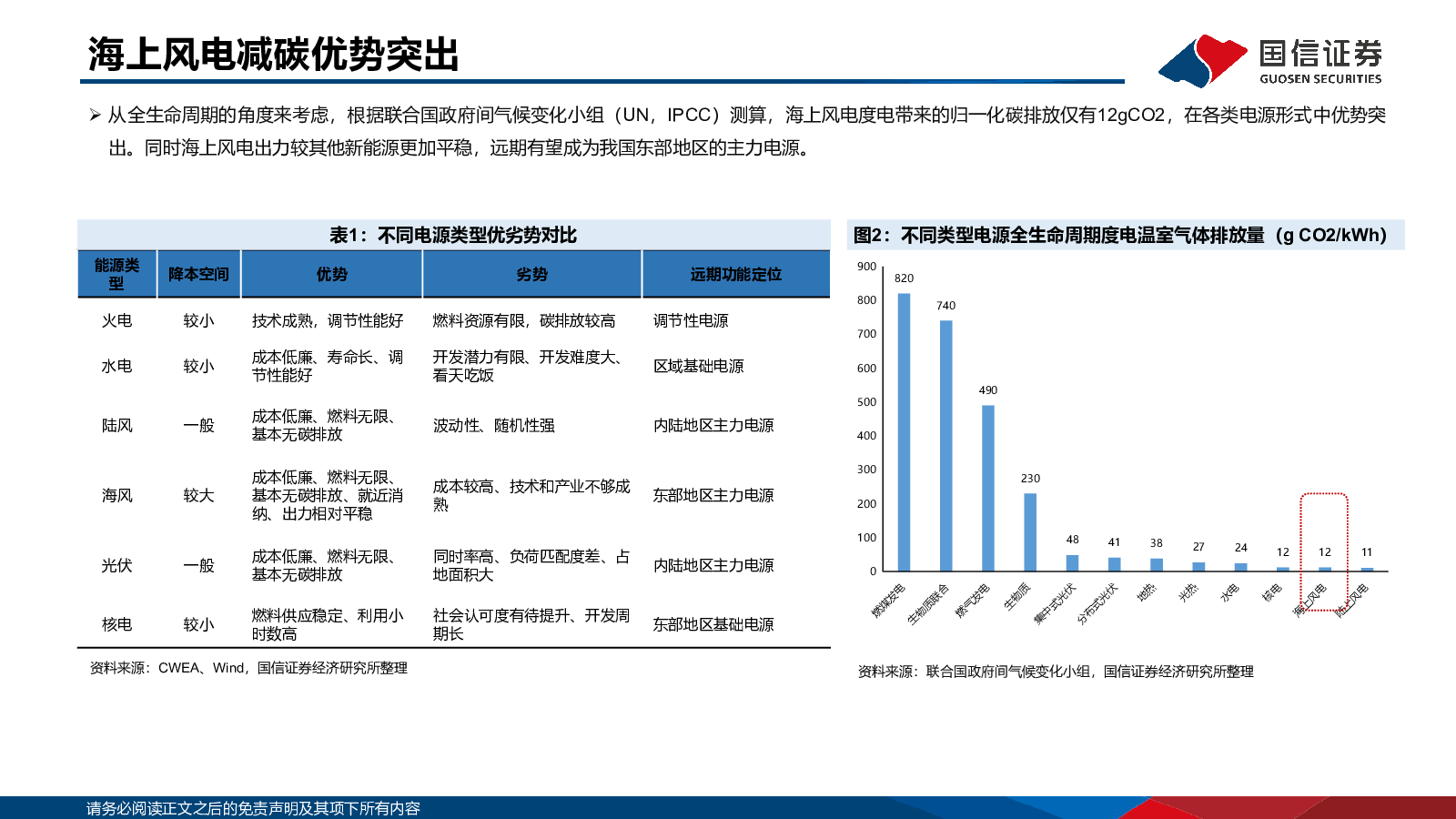This screenshot has height=819, width=1456.
Task: Click the table source note CWEA、Wind
Action: (x=248, y=668)
